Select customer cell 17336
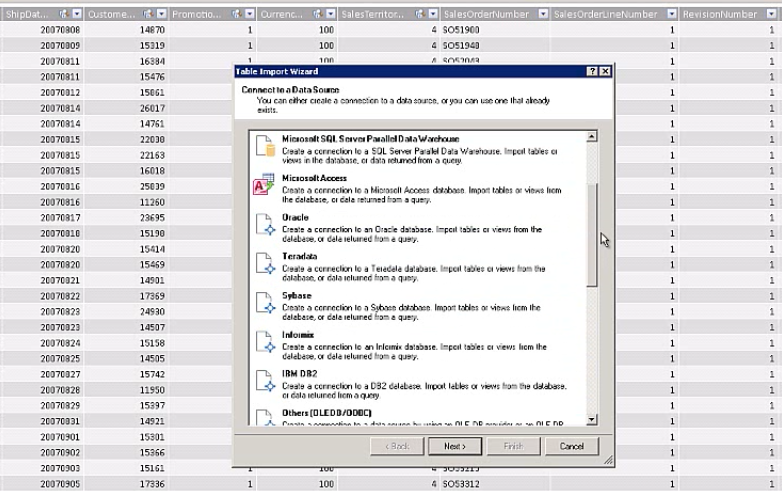 coord(126,484)
